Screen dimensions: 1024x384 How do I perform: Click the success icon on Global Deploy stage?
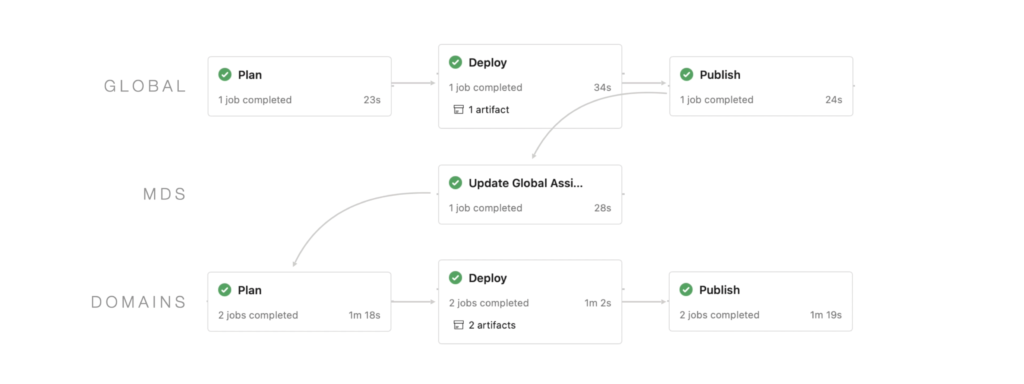tap(455, 62)
